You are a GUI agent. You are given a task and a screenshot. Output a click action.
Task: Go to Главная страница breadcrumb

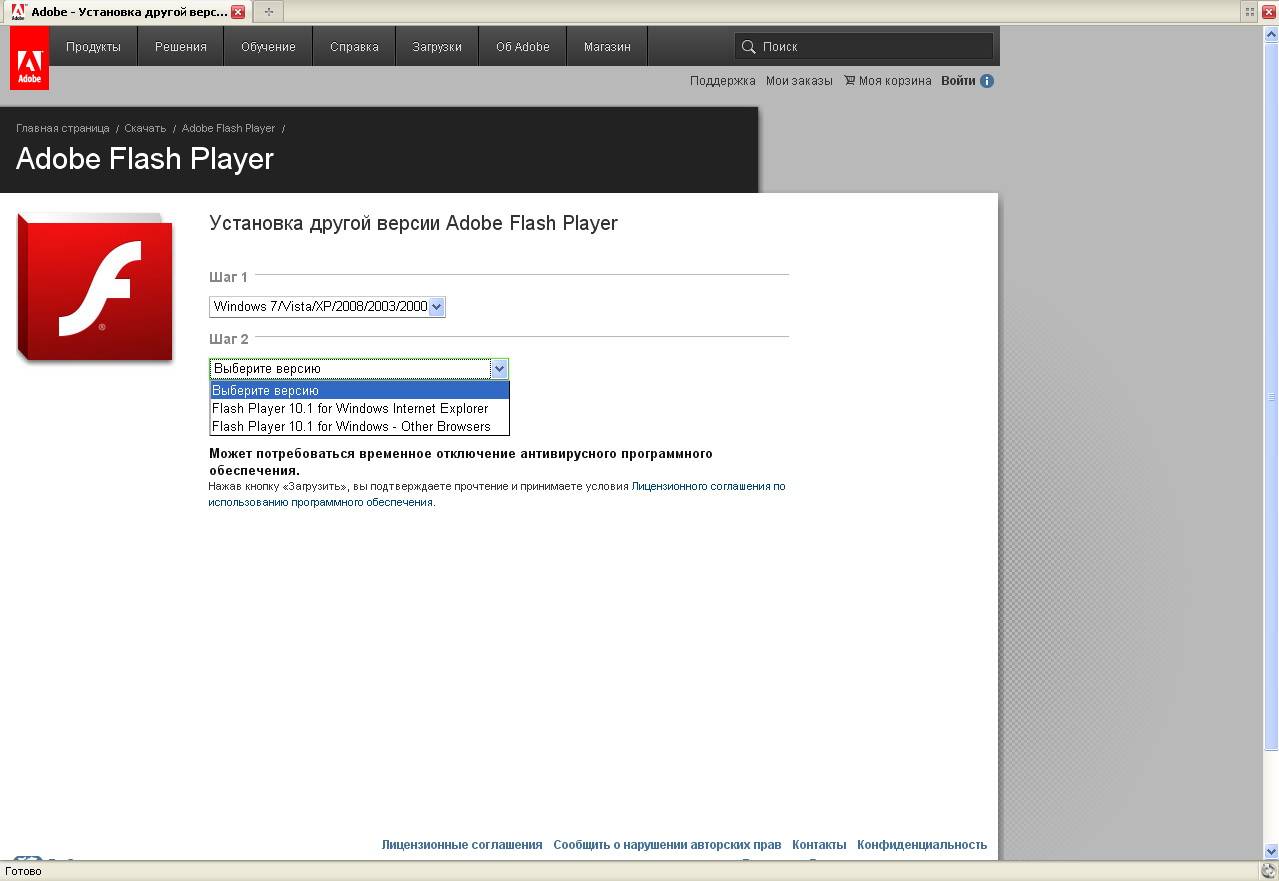pyautogui.click(x=63, y=128)
